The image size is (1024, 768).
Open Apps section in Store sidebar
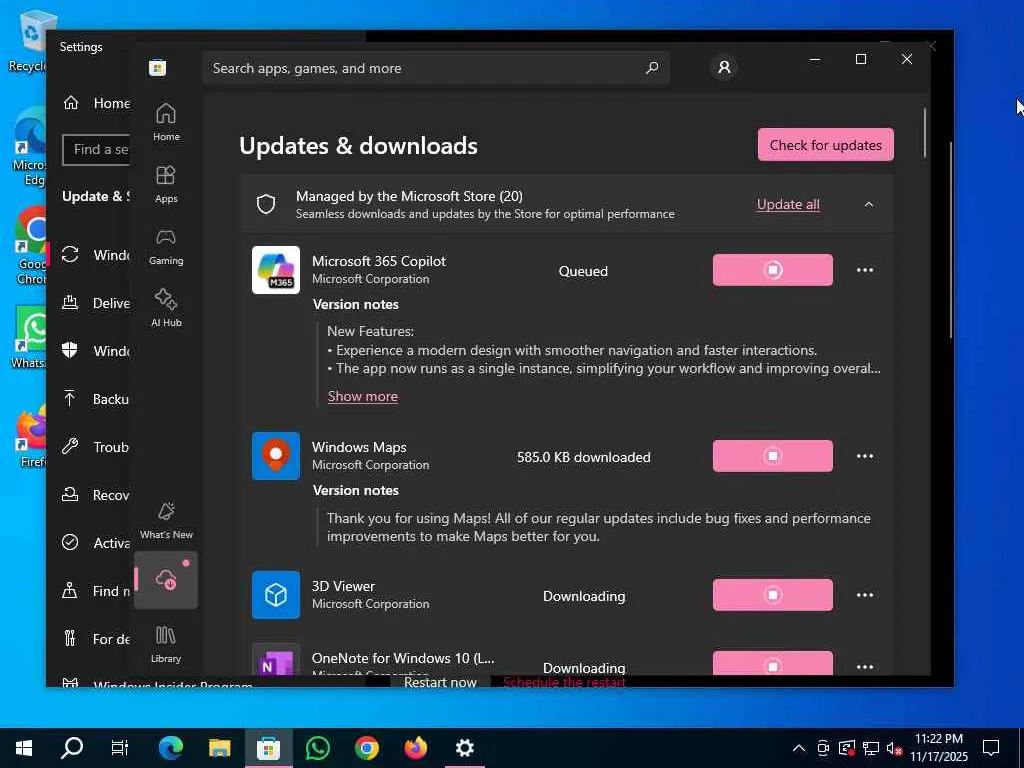(x=166, y=184)
